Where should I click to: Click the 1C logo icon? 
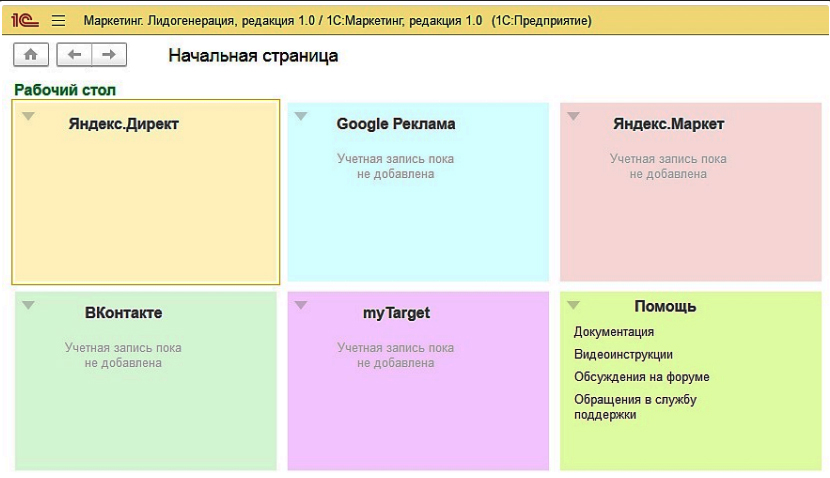click(25, 20)
